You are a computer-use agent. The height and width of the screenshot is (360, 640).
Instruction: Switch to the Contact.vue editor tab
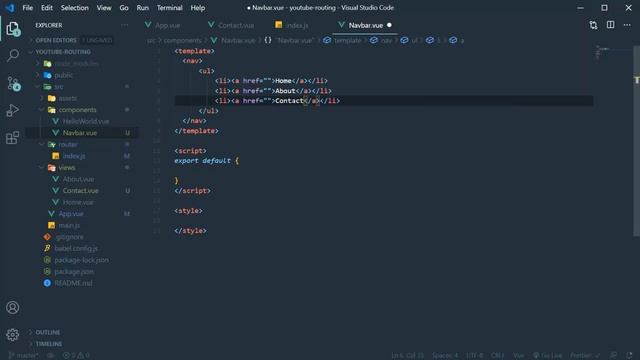tap(236, 25)
